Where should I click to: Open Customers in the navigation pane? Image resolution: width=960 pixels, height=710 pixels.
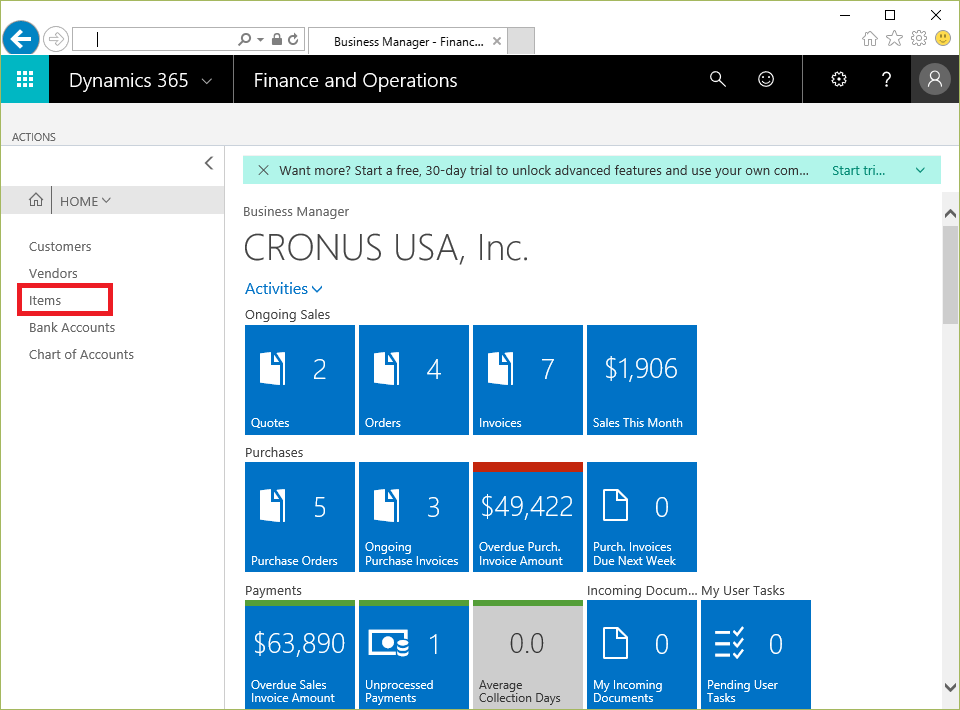click(60, 246)
